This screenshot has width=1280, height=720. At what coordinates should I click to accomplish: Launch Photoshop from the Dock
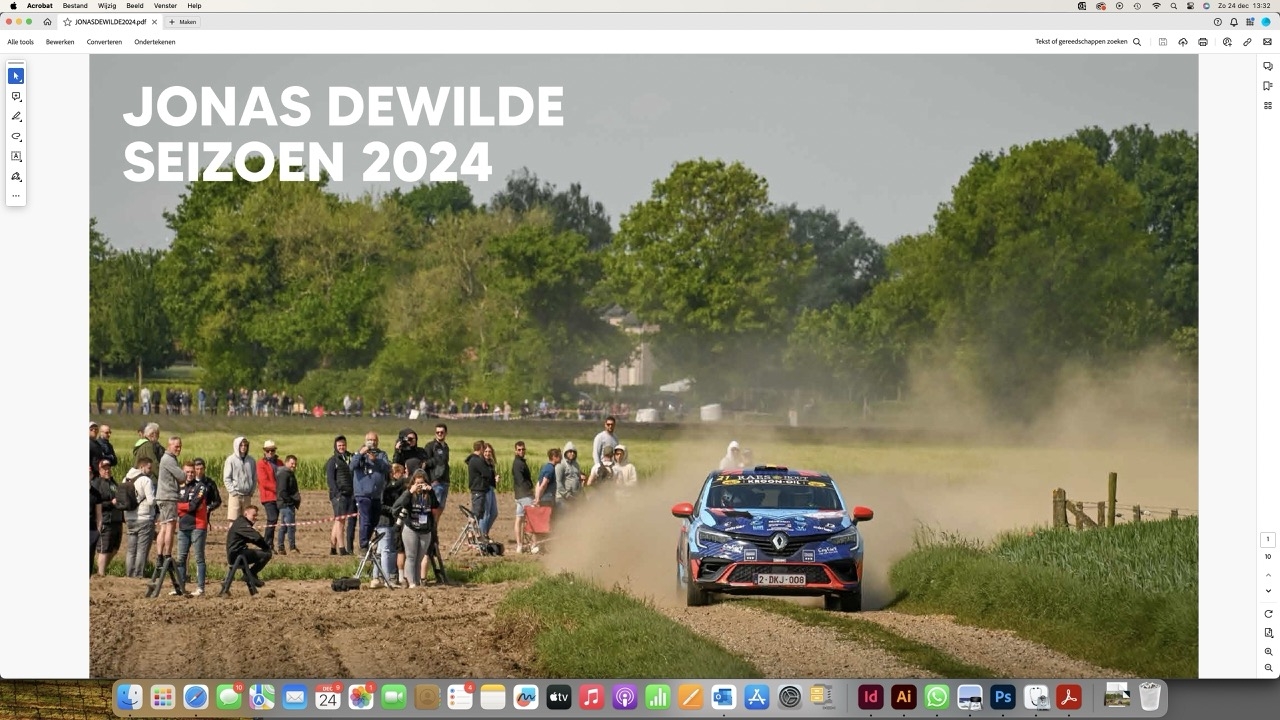1001,696
